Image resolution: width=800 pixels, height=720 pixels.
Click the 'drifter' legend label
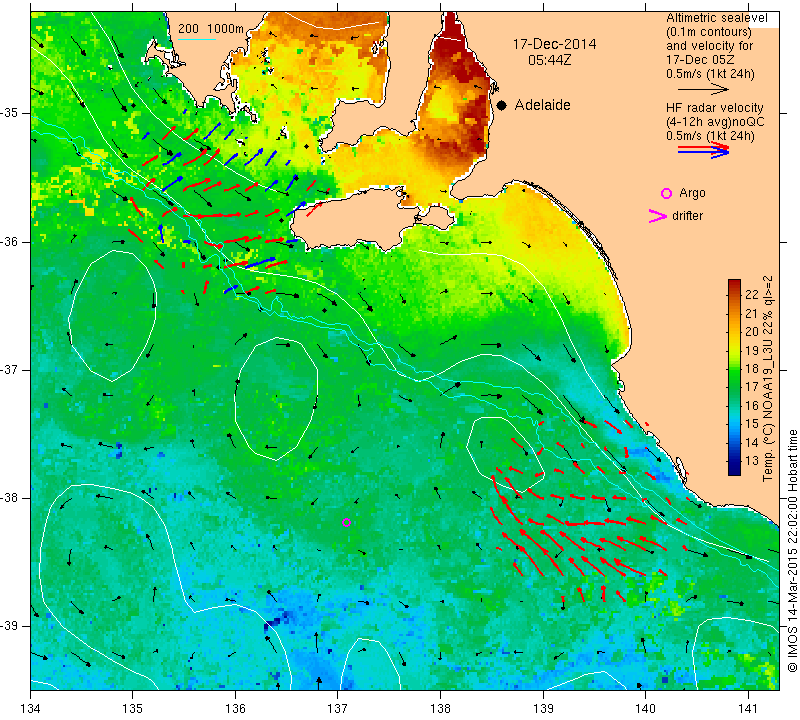click(x=687, y=216)
